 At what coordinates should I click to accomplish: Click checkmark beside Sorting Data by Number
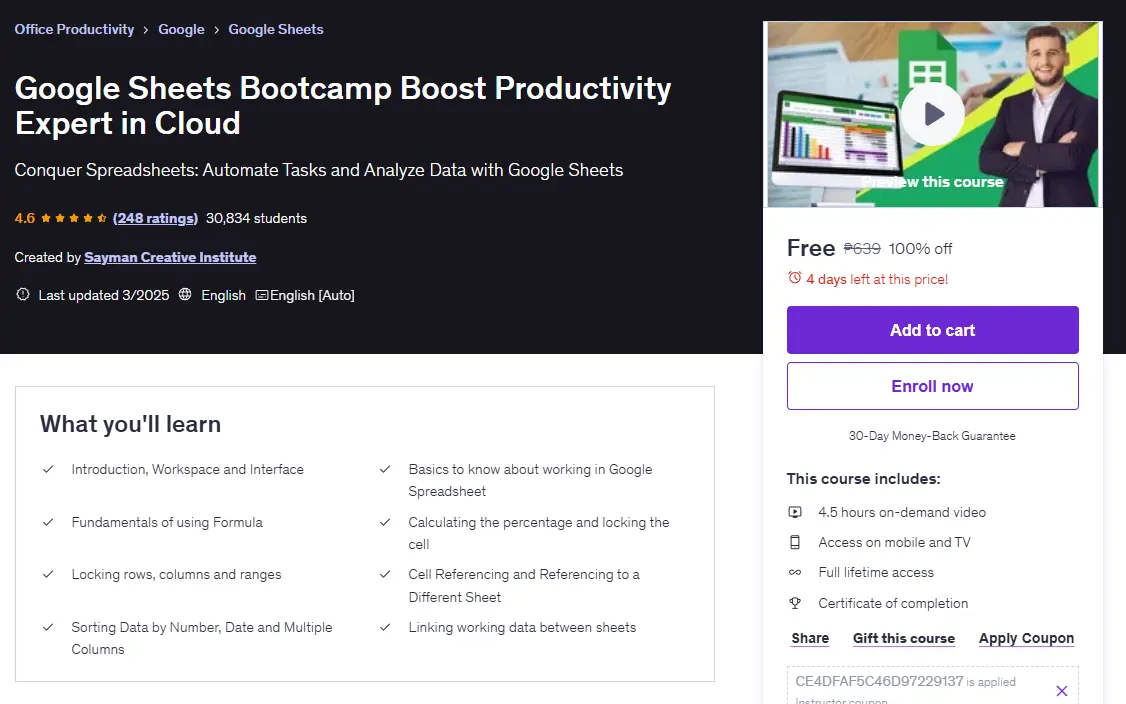point(48,627)
